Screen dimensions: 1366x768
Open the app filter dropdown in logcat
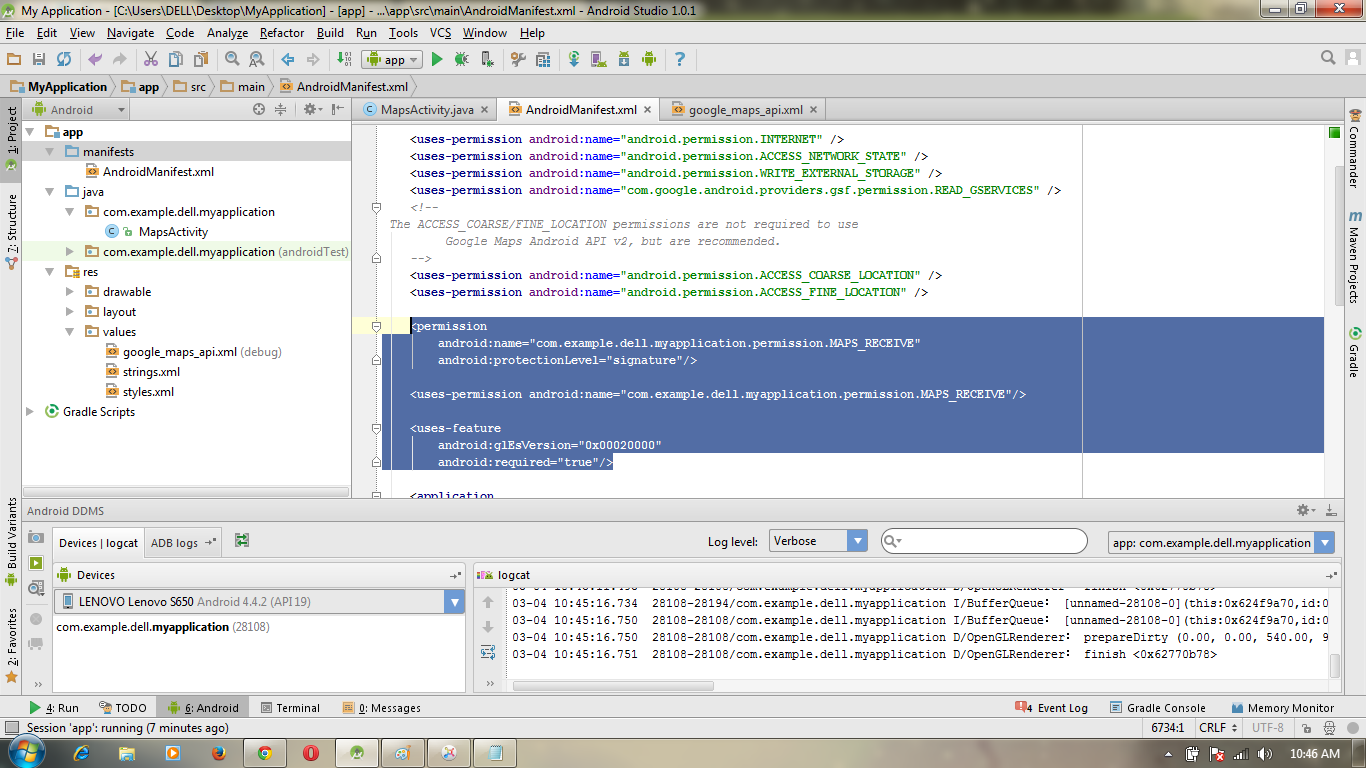click(1221, 543)
